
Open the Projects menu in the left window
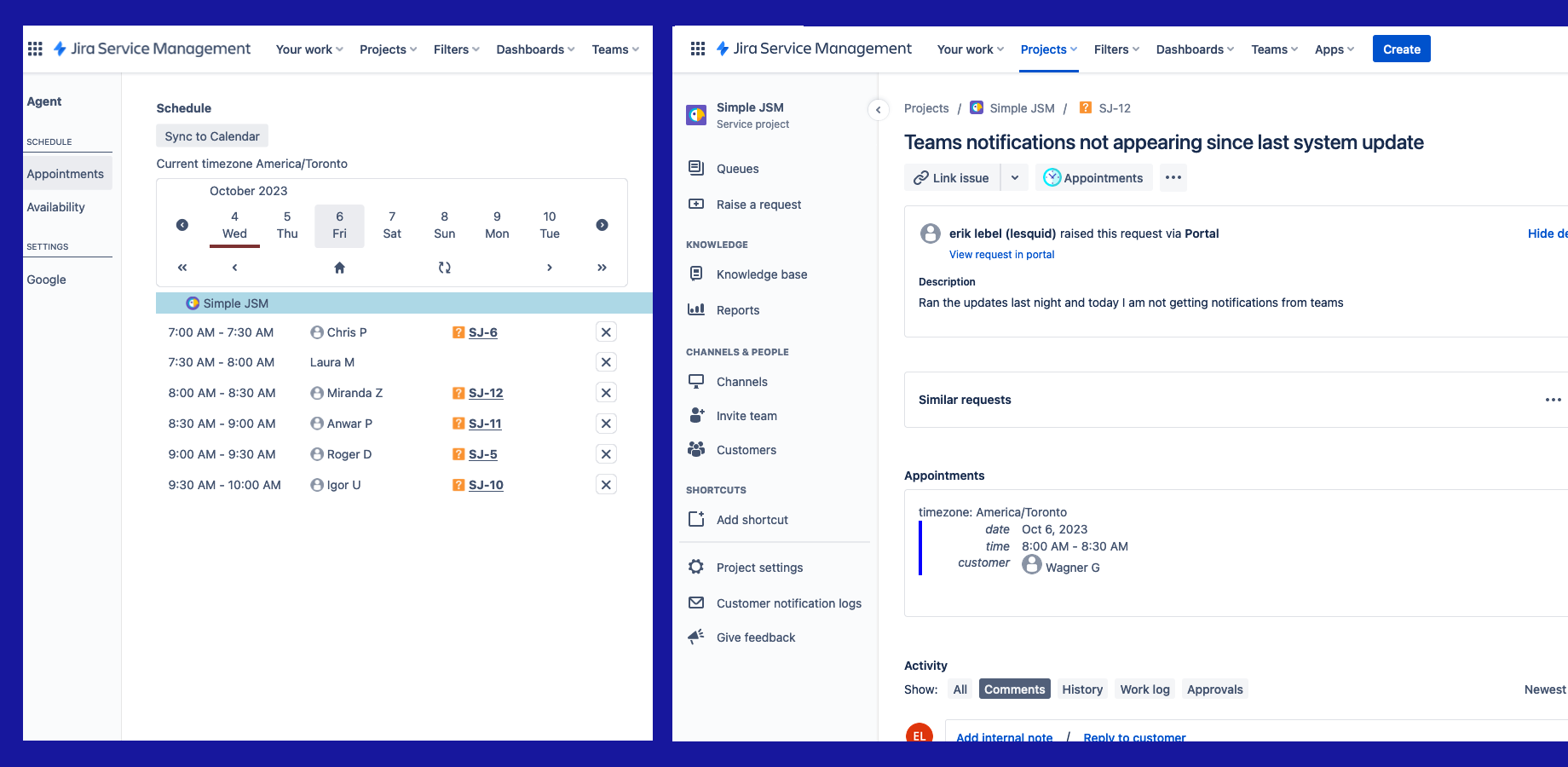tap(389, 49)
